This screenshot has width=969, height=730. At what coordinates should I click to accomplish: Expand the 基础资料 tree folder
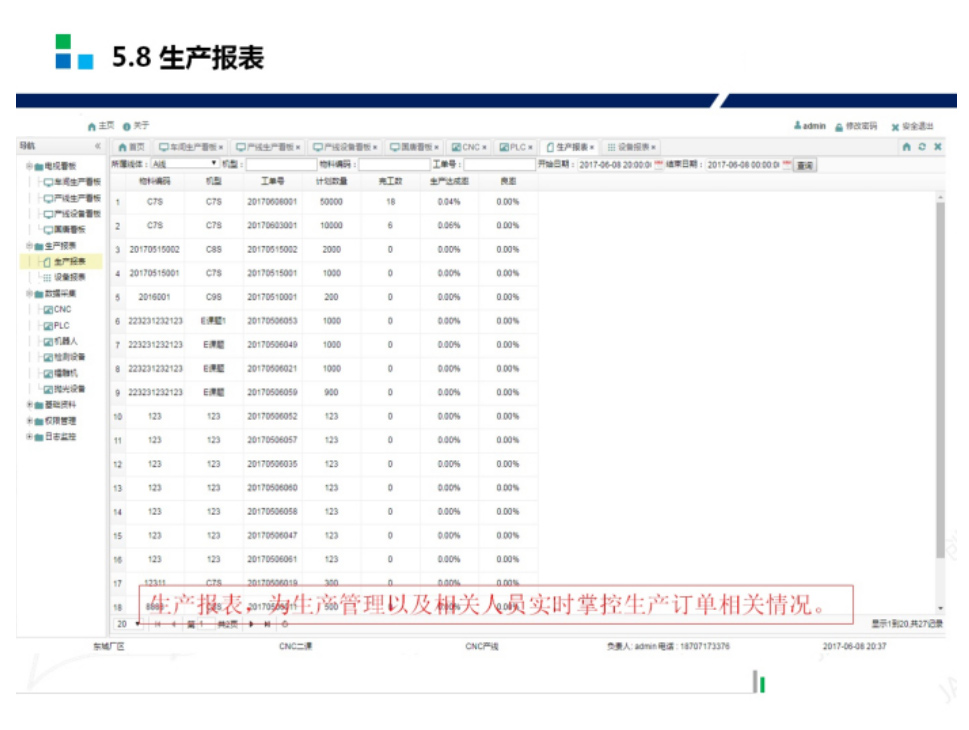(29, 405)
